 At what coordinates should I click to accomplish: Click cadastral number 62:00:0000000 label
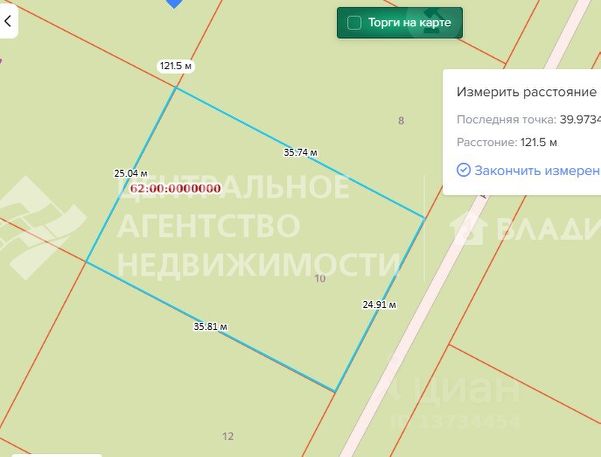click(176, 189)
